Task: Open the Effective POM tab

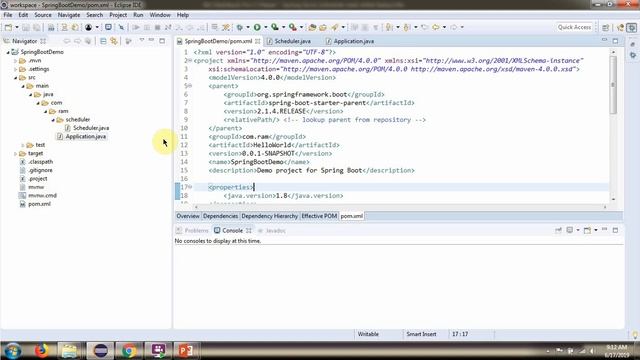Action: click(x=319, y=216)
